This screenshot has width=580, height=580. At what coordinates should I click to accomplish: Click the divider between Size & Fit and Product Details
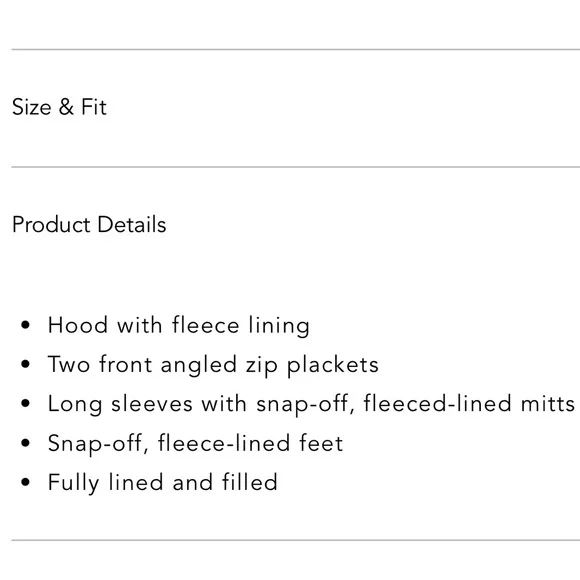pos(296,167)
